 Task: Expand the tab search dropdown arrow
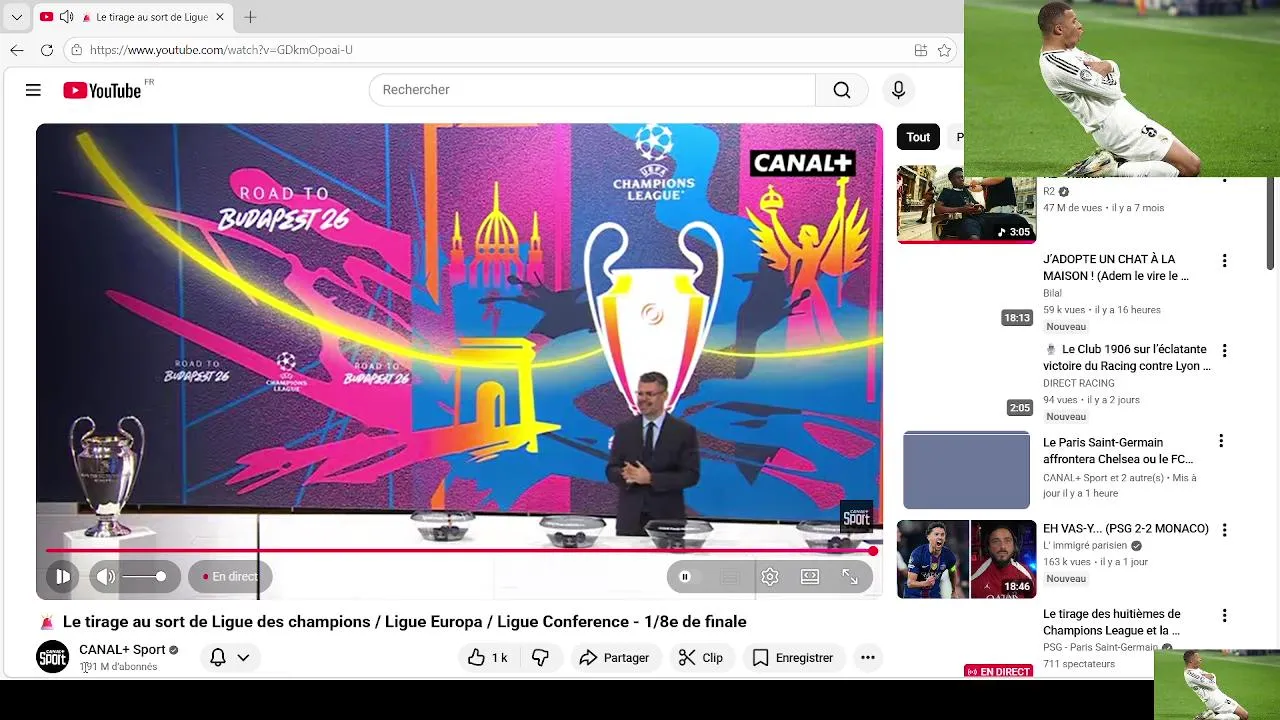pyautogui.click(x=16, y=17)
